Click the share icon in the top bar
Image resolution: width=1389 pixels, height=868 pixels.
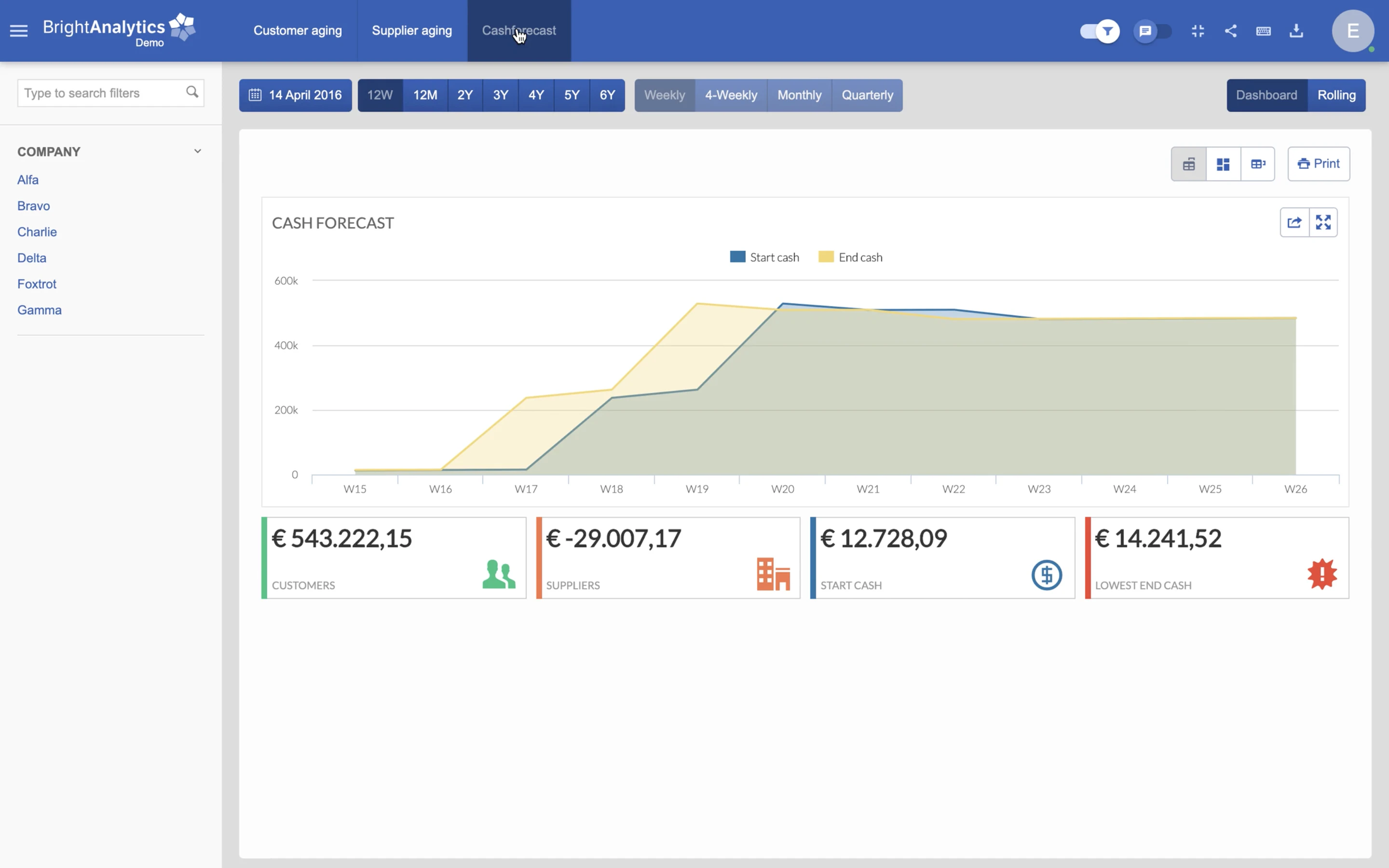click(x=1231, y=31)
